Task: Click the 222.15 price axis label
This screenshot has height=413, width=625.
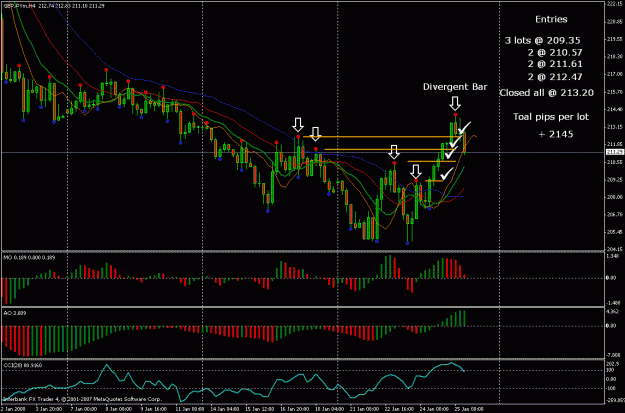Action: tap(612, 4)
